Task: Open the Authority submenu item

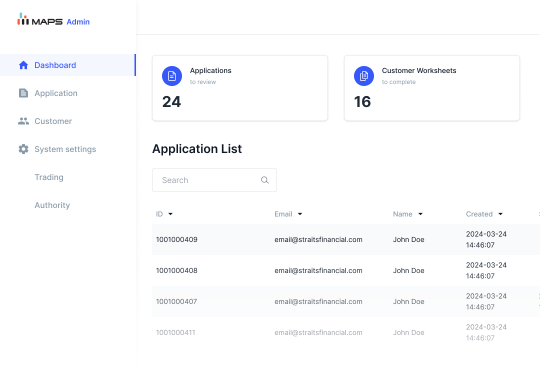Action: (x=52, y=205)
